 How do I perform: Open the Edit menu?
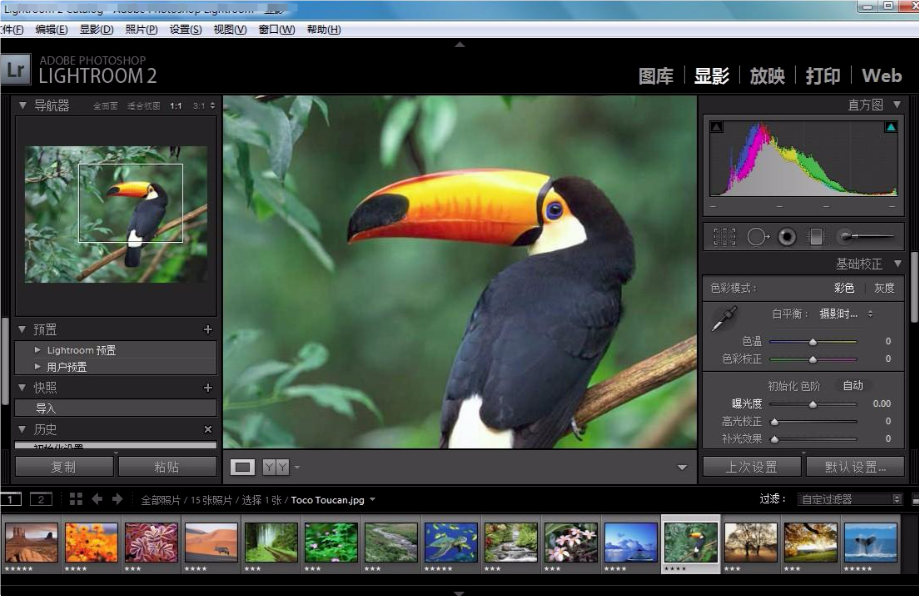[x=51, y=29]
